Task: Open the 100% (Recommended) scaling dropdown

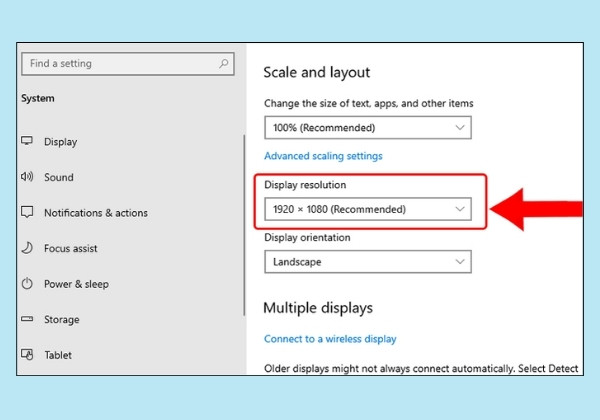Action: 368,128
